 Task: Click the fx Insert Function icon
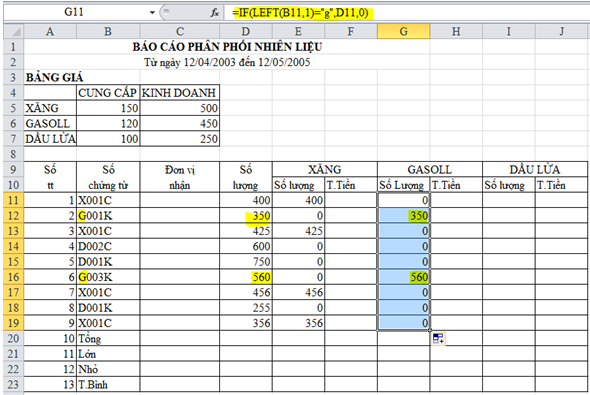[x=215, y=13]
